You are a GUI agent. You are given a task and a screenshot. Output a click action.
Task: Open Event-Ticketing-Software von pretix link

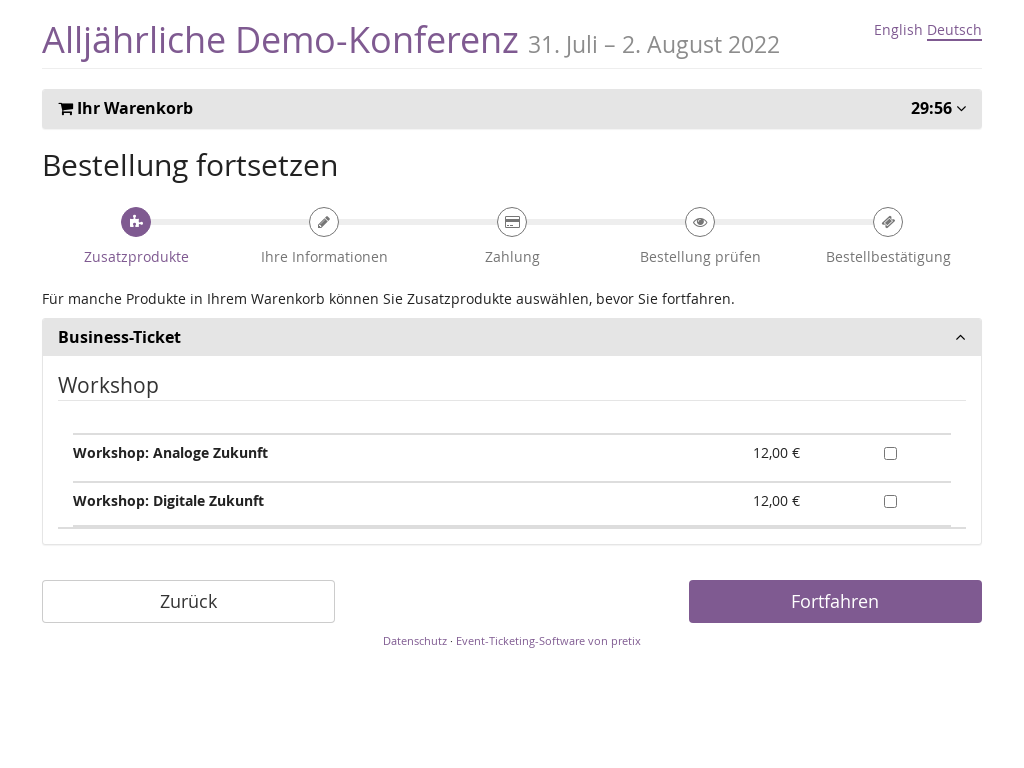pyautogui.click(x=548, y=641)
